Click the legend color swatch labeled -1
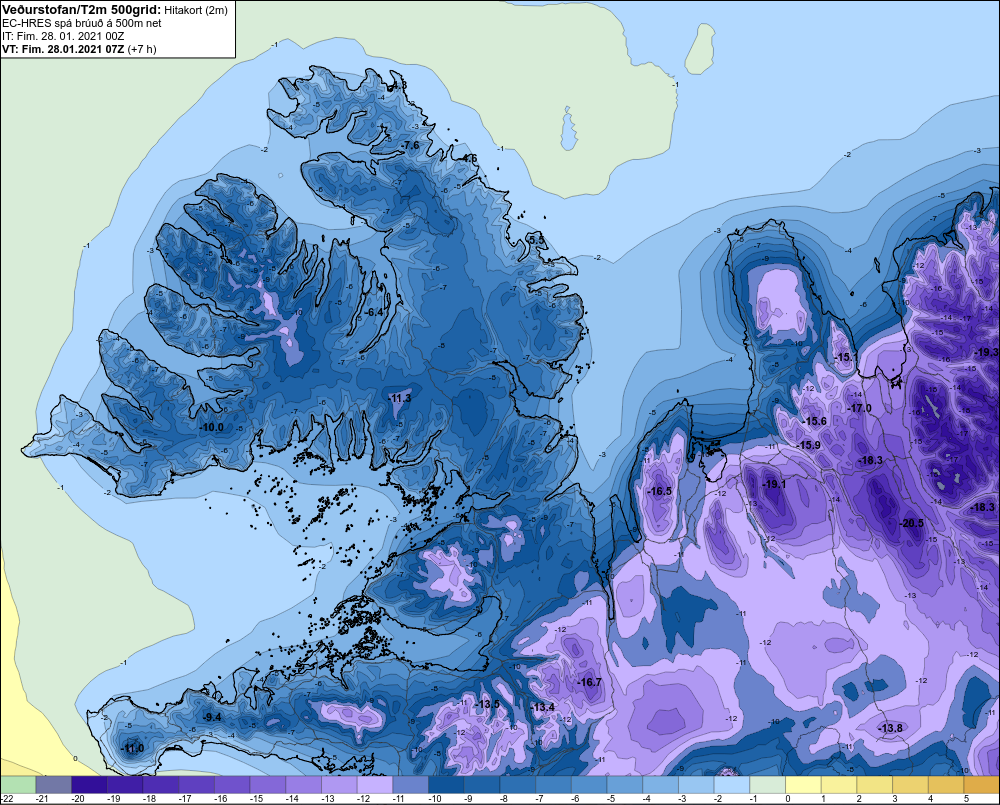Viewport: 1000px width, 805px height. click(x=768, y=784)
